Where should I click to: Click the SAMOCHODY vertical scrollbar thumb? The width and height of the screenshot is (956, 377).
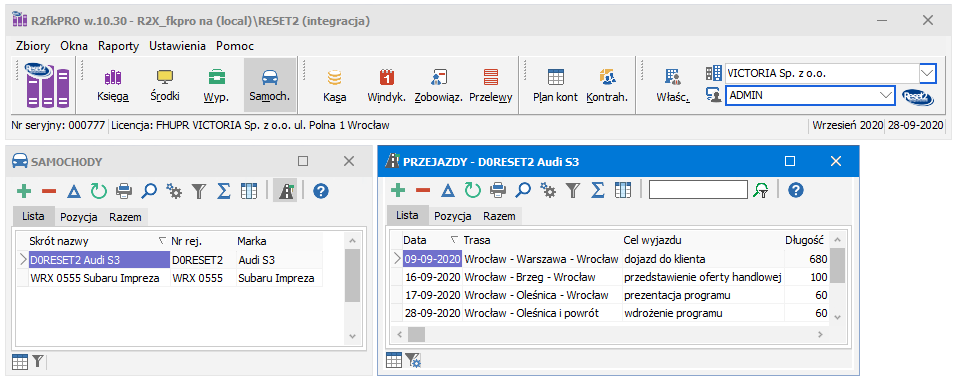click(352, 276)
